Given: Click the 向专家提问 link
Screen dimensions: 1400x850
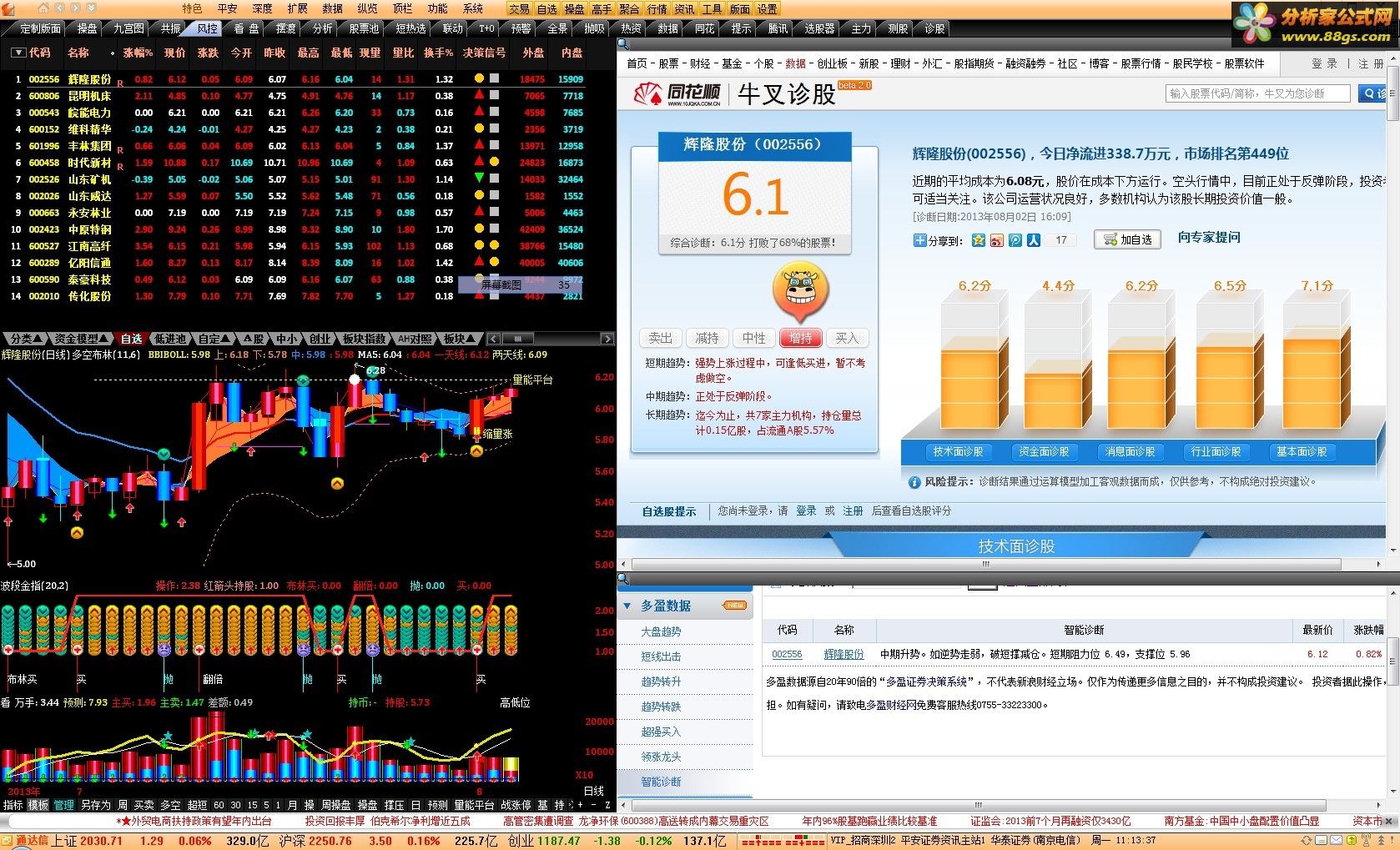Looking at the screenshot, I should click(x=1209, y=238).
